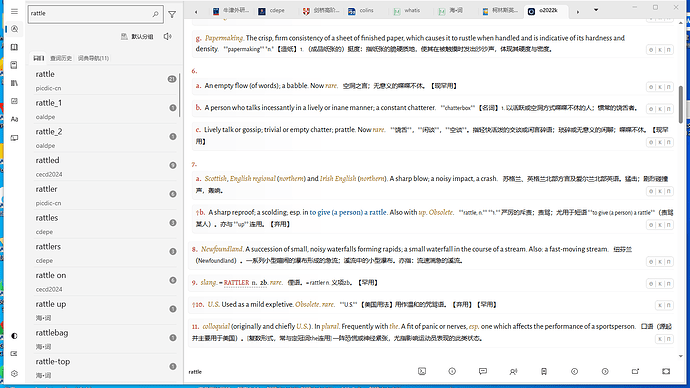
Task: Click the magnifier icon in search box
Action: point(155,14)
